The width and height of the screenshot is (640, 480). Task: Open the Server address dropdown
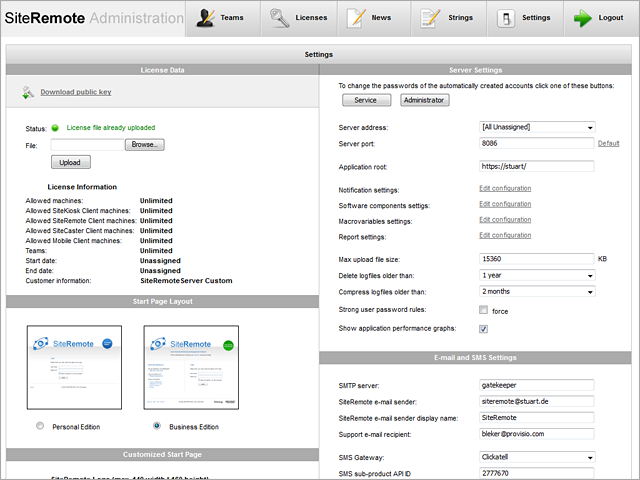[x=537, y=127]
